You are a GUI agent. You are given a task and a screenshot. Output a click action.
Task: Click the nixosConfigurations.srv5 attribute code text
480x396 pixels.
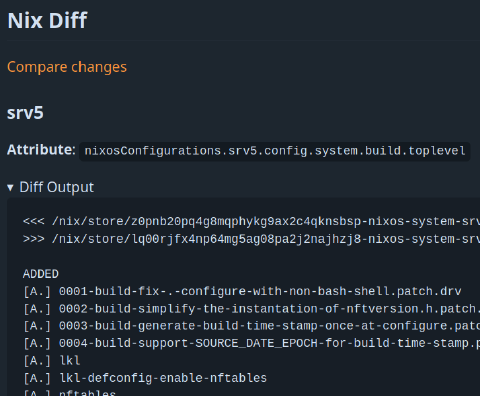click(275, 151)
